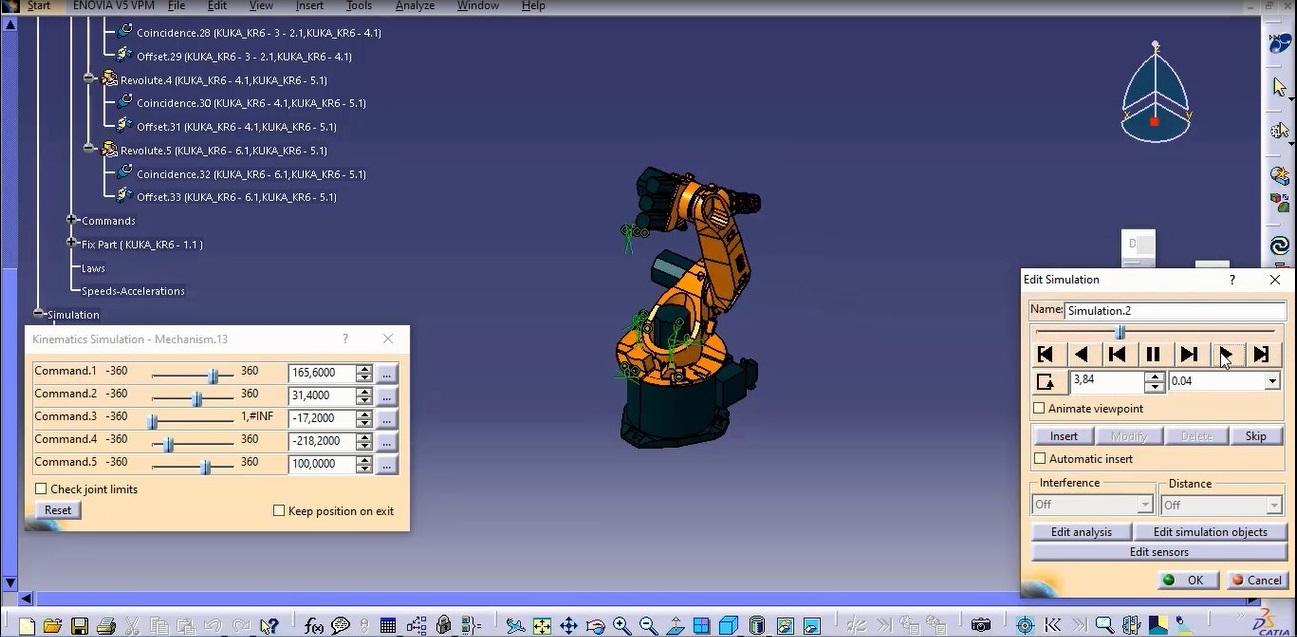The width and height of the screenshot is (1297, 637).
Task: Select the Laws tree item
Action: coord(93,268)
